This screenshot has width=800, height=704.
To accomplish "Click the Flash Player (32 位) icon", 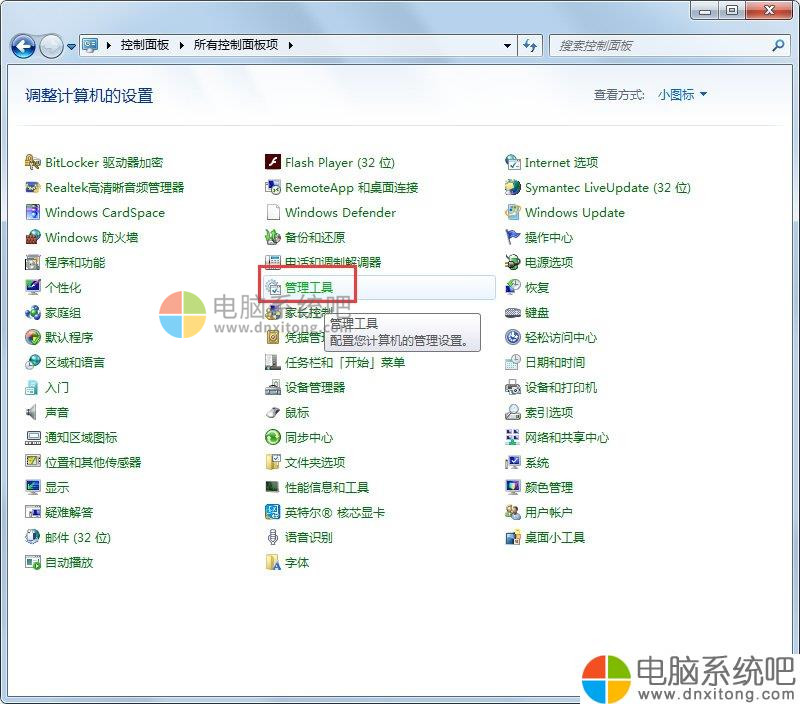I will 273,163.
